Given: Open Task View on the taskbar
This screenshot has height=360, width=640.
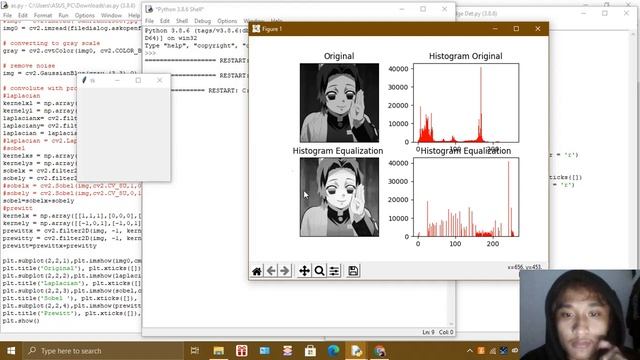Looking at the screenshot, I should (x=195, y=351).
